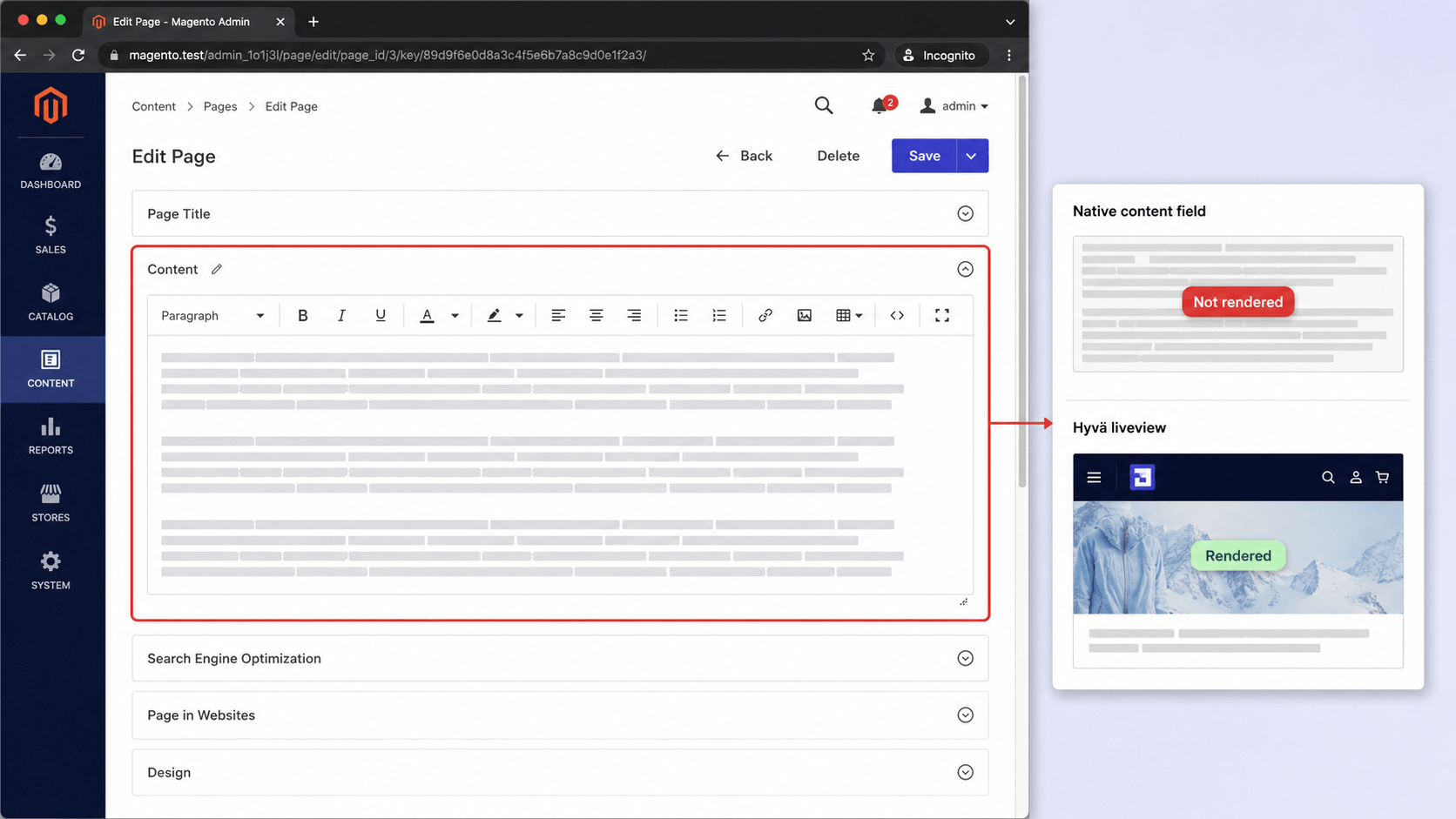Screen dimensions: 1456x819
Task: Click the cart icon in Hyvä liveview
Action: tap(1382, 477)
